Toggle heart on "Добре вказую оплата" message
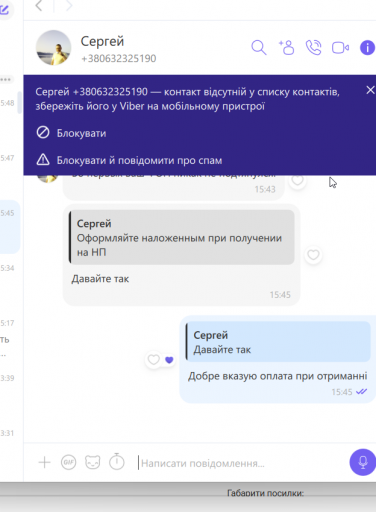The width and height of the screenshot is (376, 512). (154, 360)
